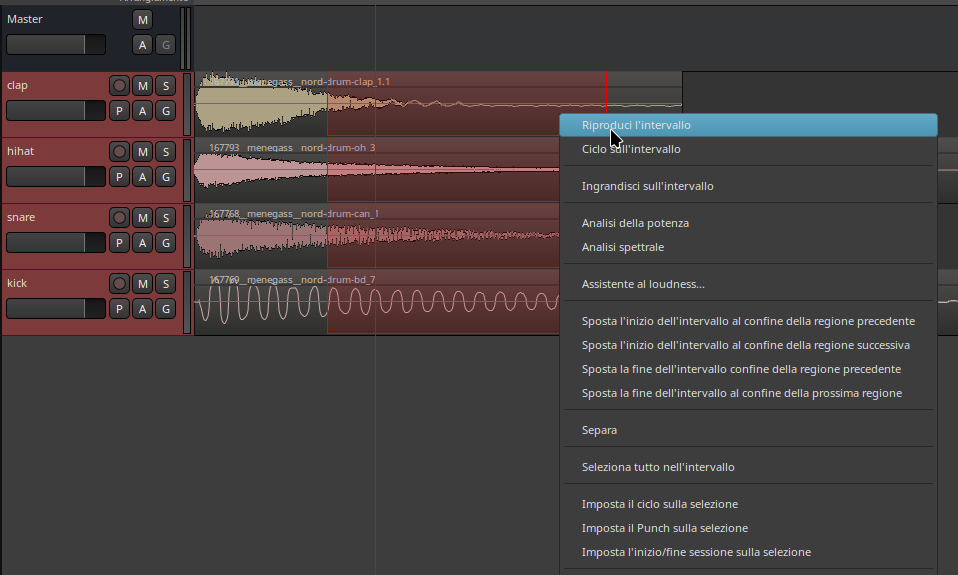The width and height of the screenshot is (958, 575).
Task: Mute the clap track
Action: pos(142,86)
